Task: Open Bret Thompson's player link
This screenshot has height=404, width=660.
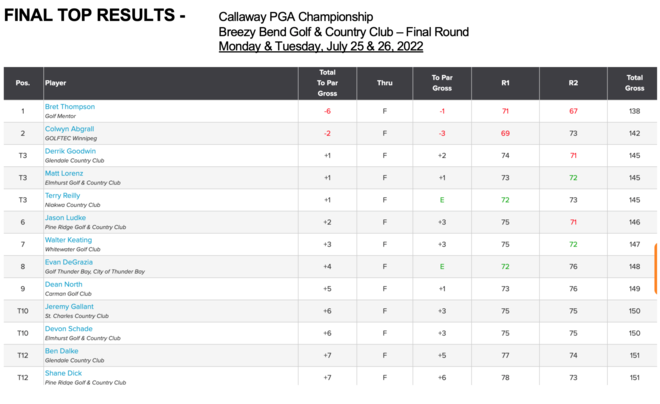Action: [70, 107]
